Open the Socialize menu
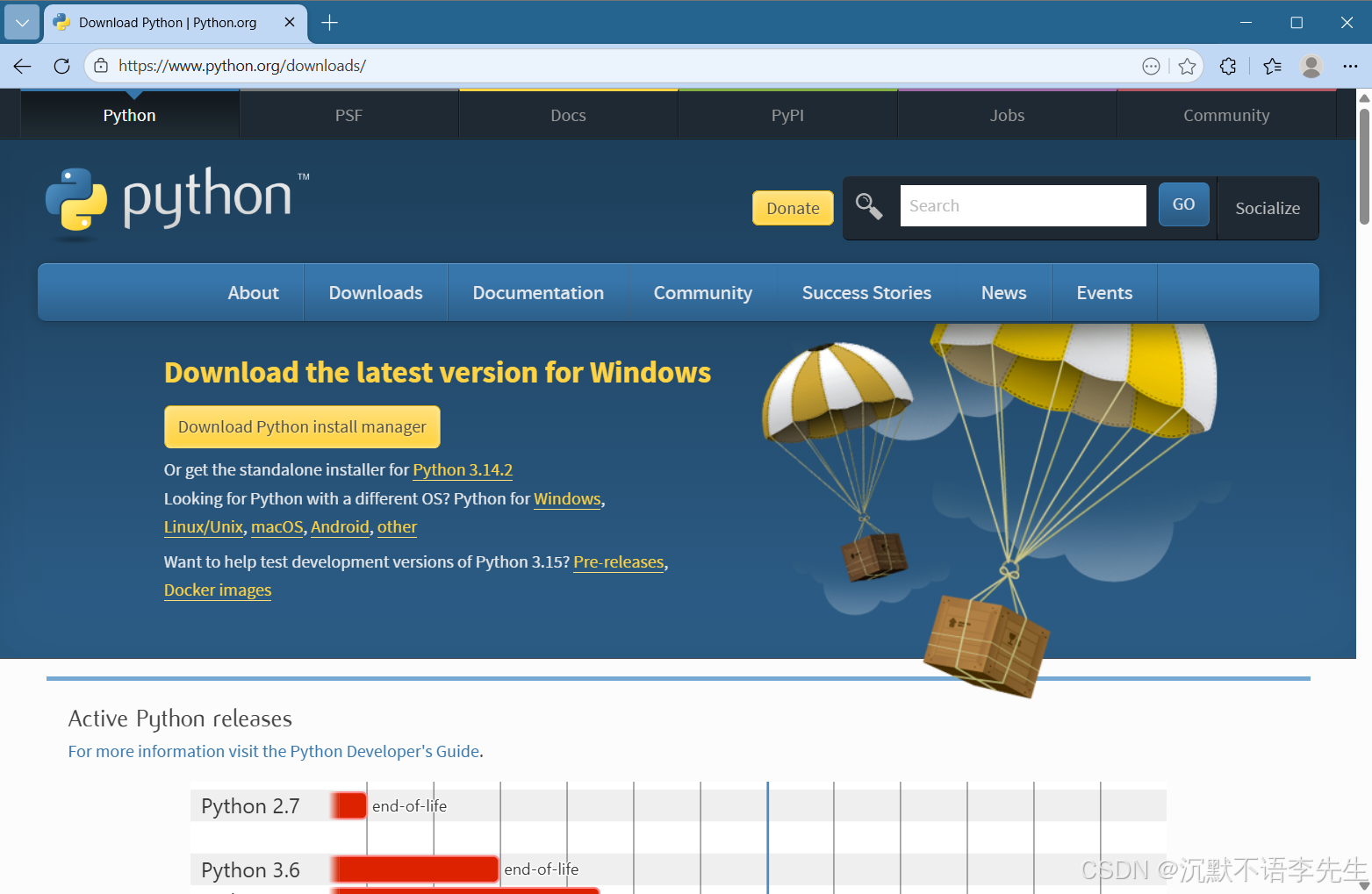 click(x=1268, y=208)
